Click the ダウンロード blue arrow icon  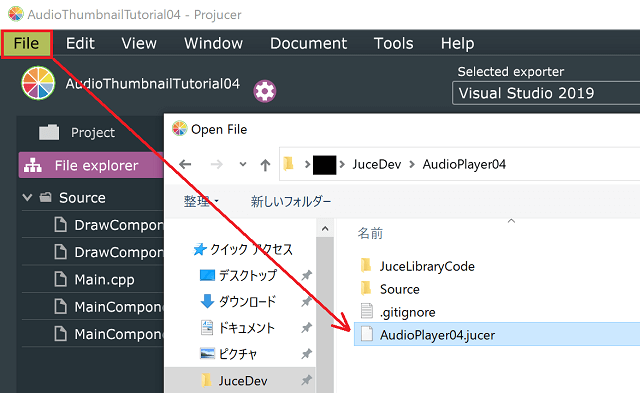click(207, 301)
